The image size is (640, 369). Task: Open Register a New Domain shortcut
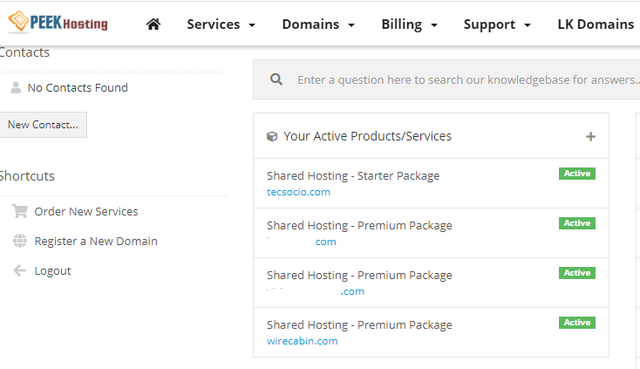click(x=96, y=241)
